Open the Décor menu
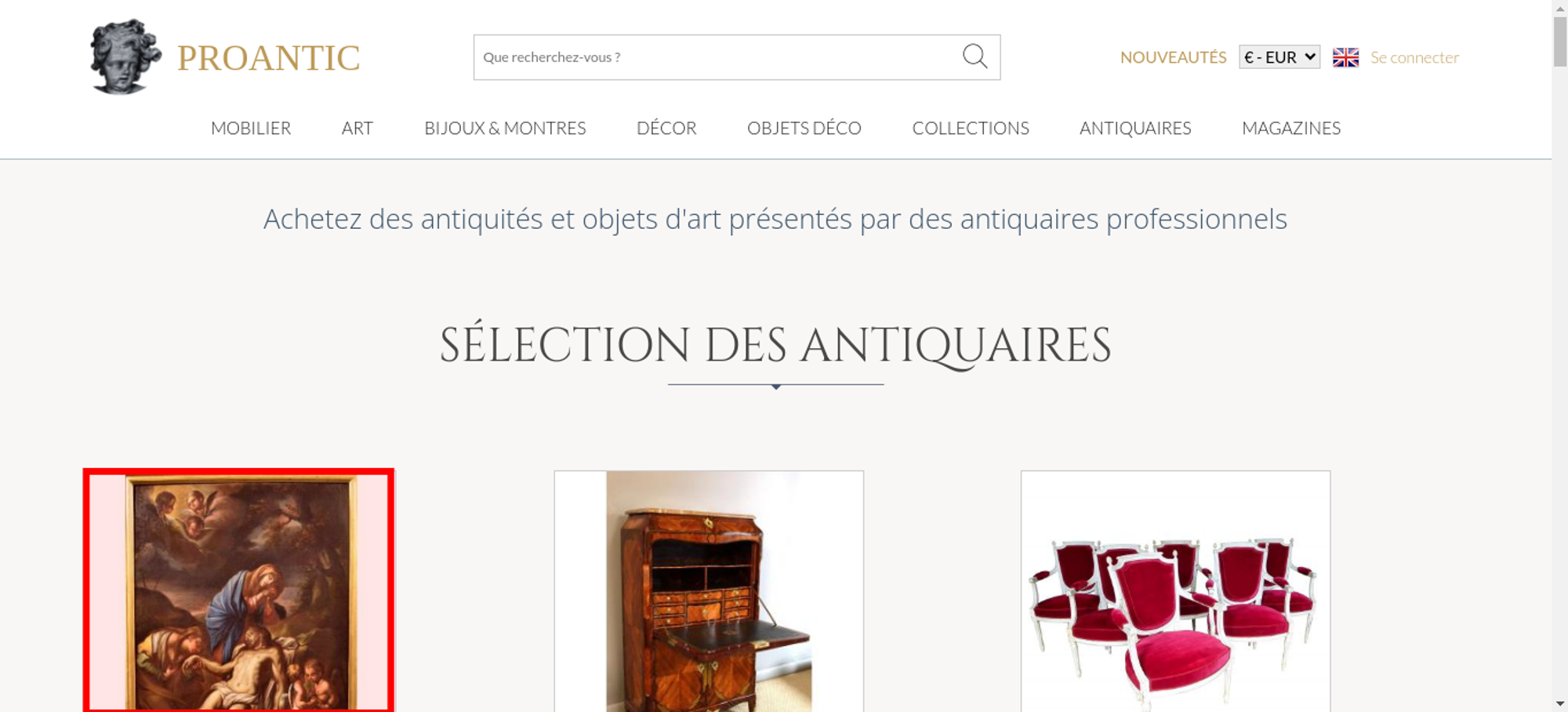 click(666, 128)
